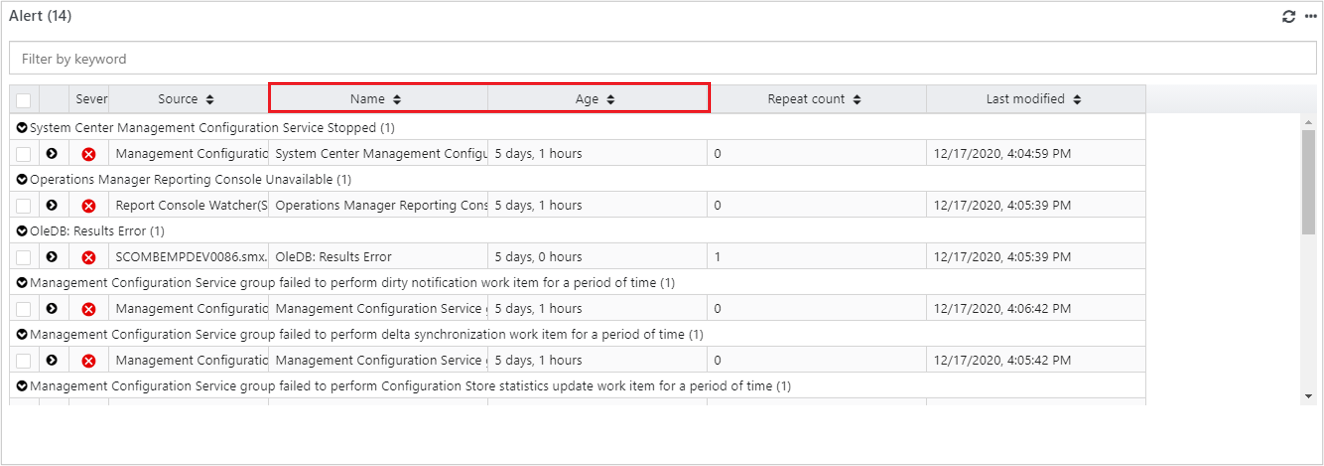Image resolution: width=1324 pixels, height=466 pixels.
Task: Sort alerts by Repeat count arrows
Action: point(857,99)
